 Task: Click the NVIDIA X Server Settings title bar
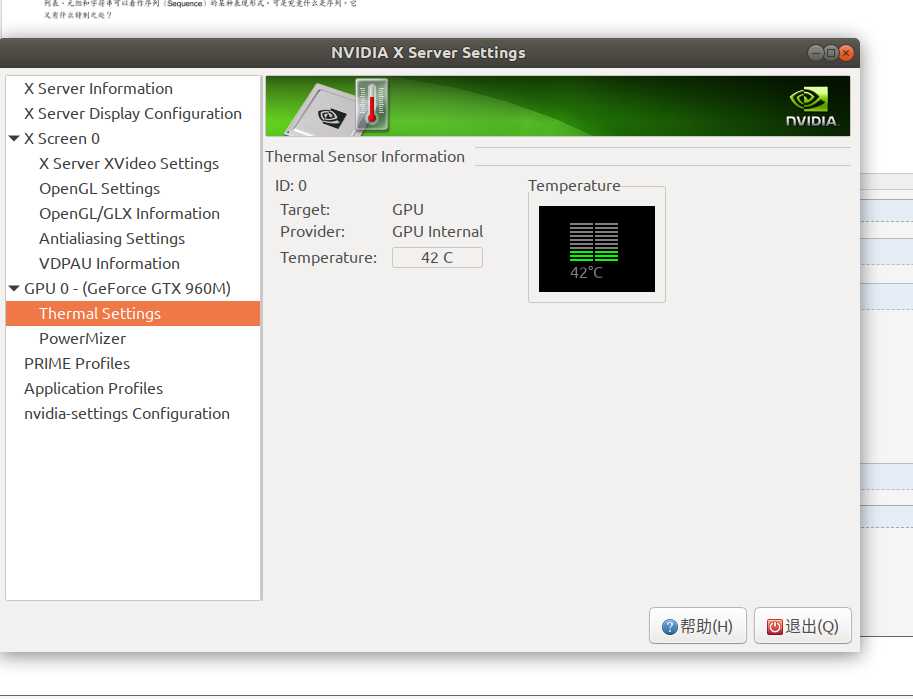[x=428, y=53]
